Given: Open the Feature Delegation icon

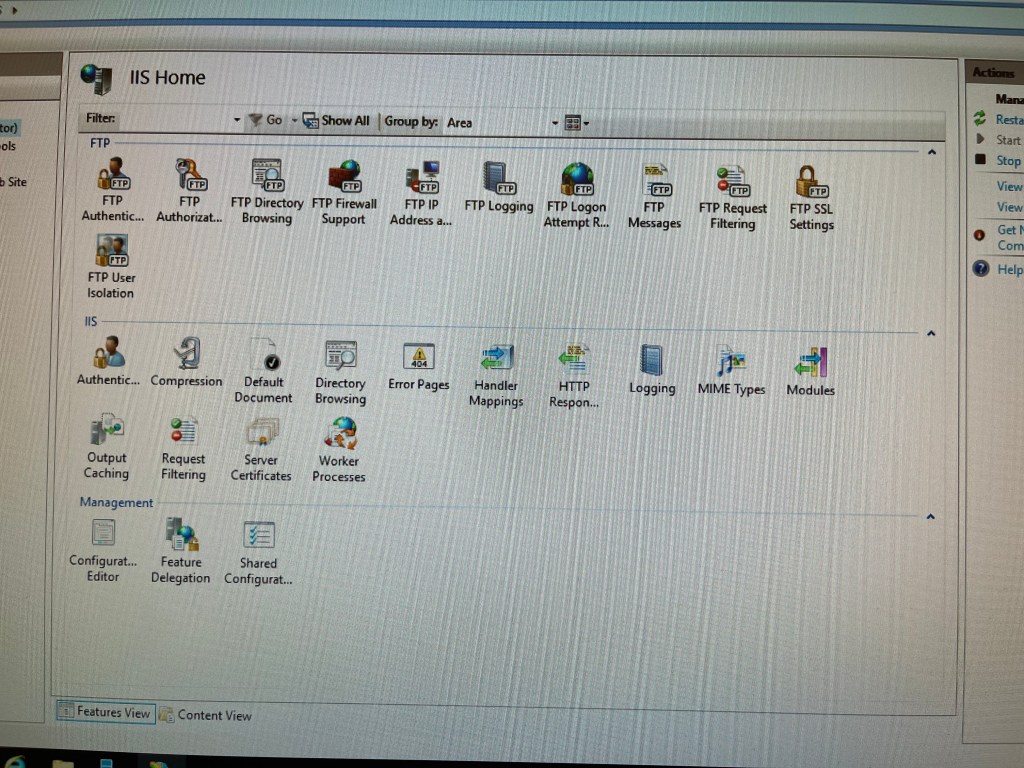Looking at the screenshot, I should tap(181, 535).
